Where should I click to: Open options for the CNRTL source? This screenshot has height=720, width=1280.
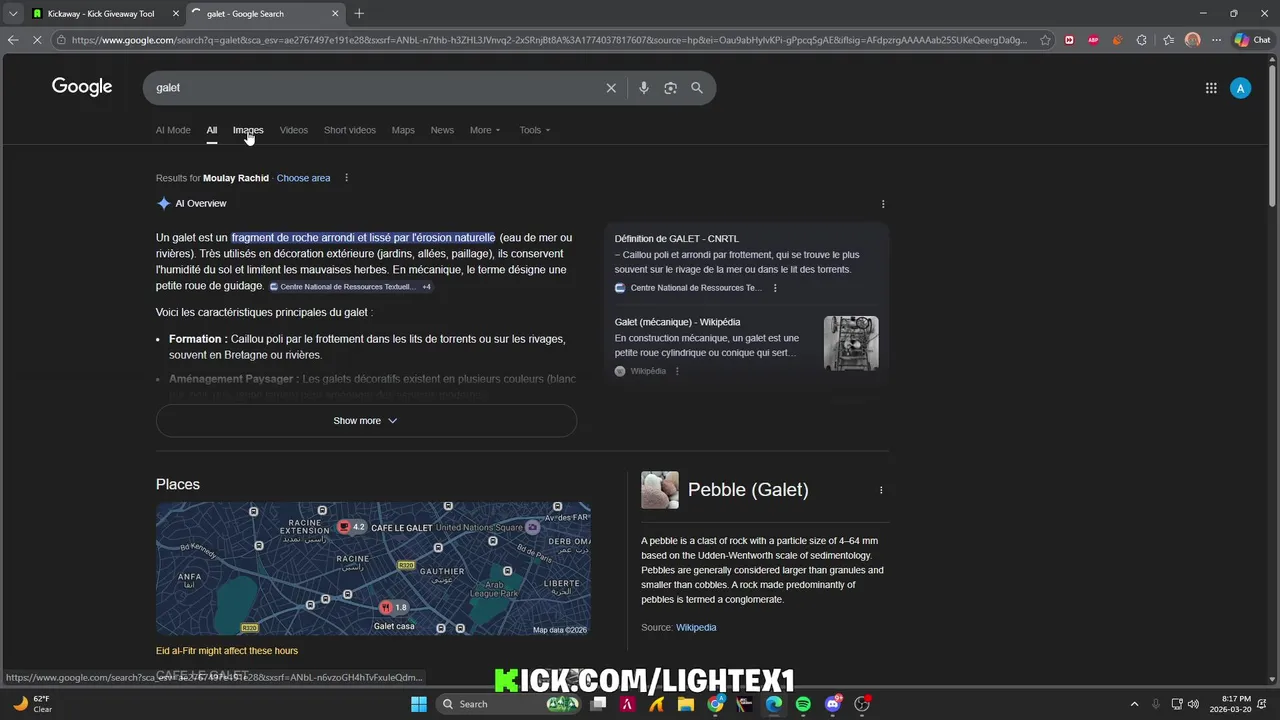coord(774,288)
